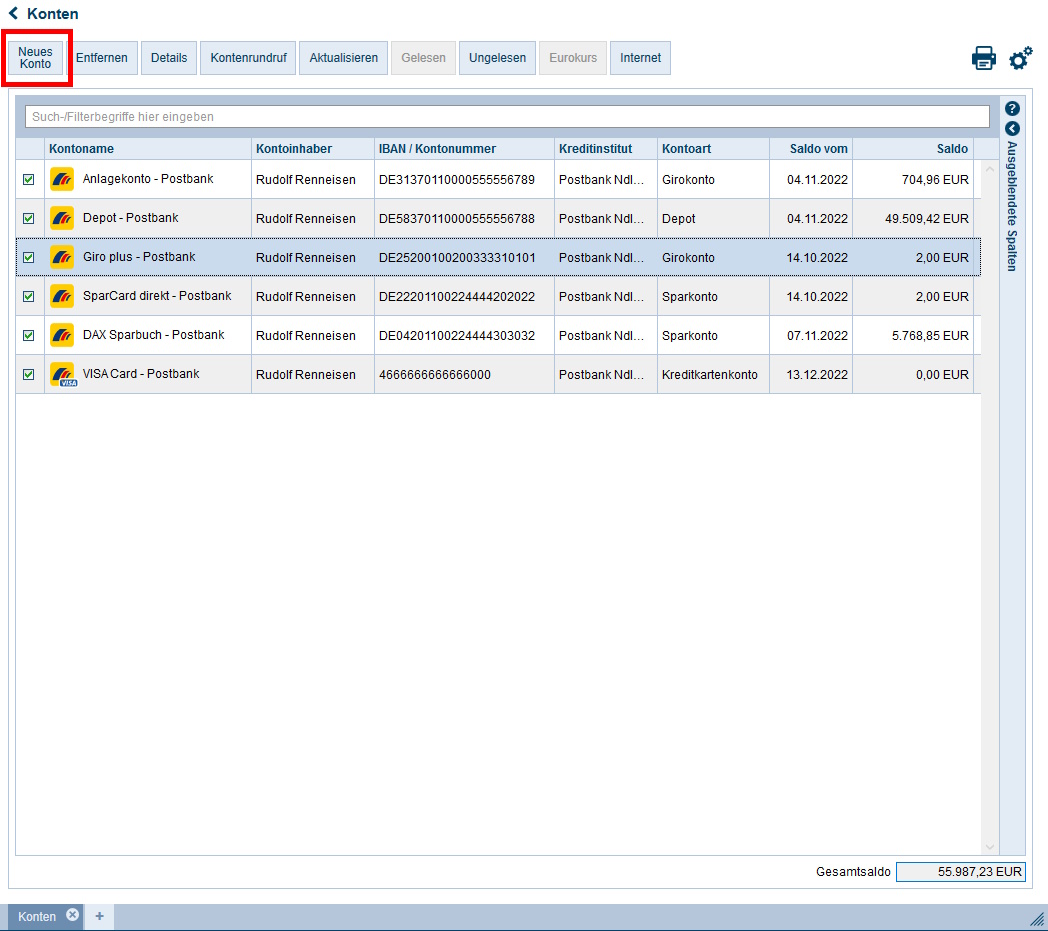Sort by the Kontoinhaber column header
The width and height of the screenshot is (1048, 931).
[x=313, y=148]
